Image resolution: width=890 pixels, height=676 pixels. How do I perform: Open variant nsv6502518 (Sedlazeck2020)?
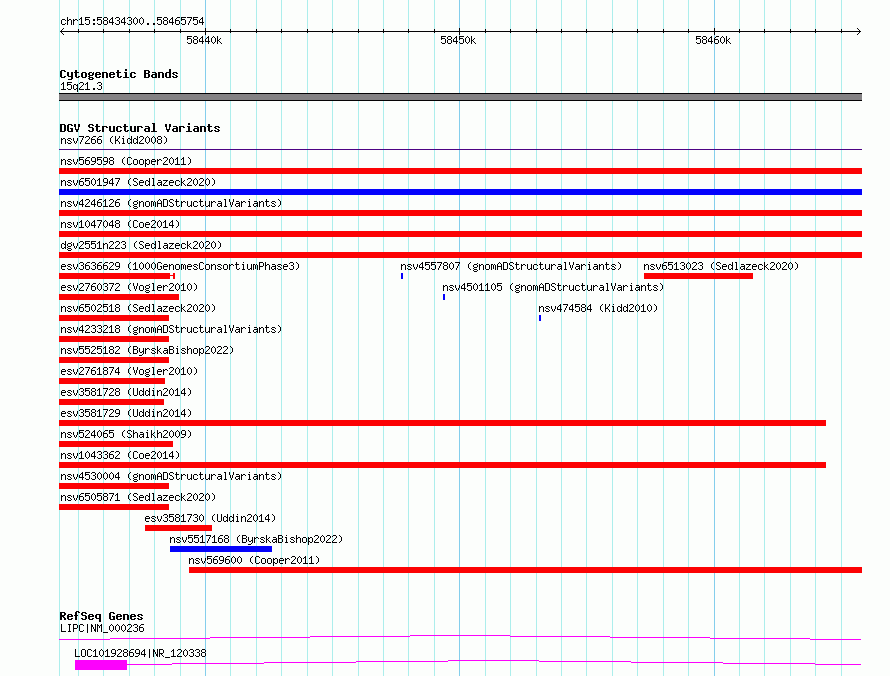pyautogui.click(x=138, y=308)
